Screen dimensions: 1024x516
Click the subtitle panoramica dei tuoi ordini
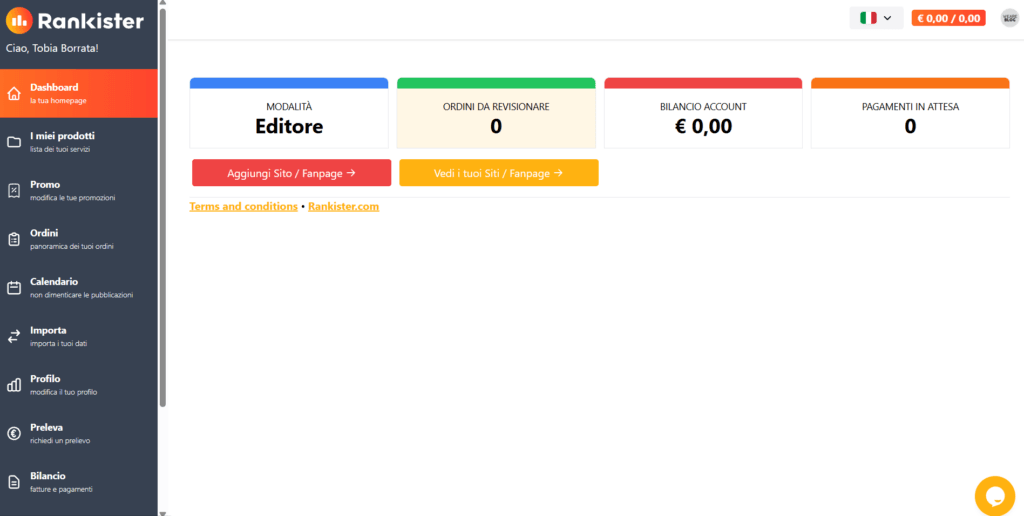click(x=72, y=247)
